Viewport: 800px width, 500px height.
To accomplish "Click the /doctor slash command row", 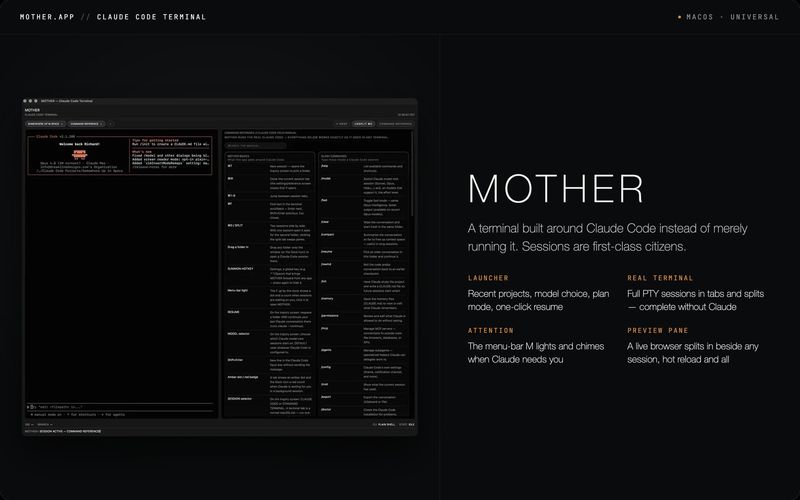I will (x=363, y=412).
